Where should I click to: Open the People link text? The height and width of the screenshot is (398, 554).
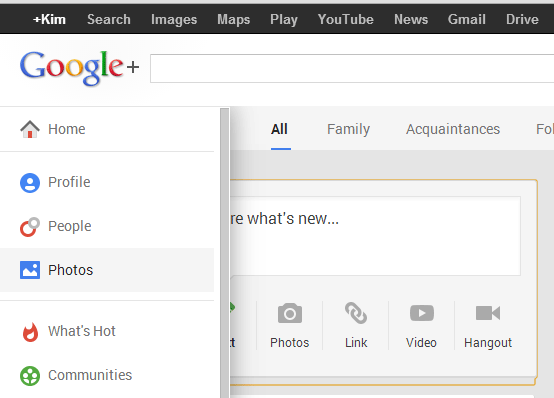point(70,226)
